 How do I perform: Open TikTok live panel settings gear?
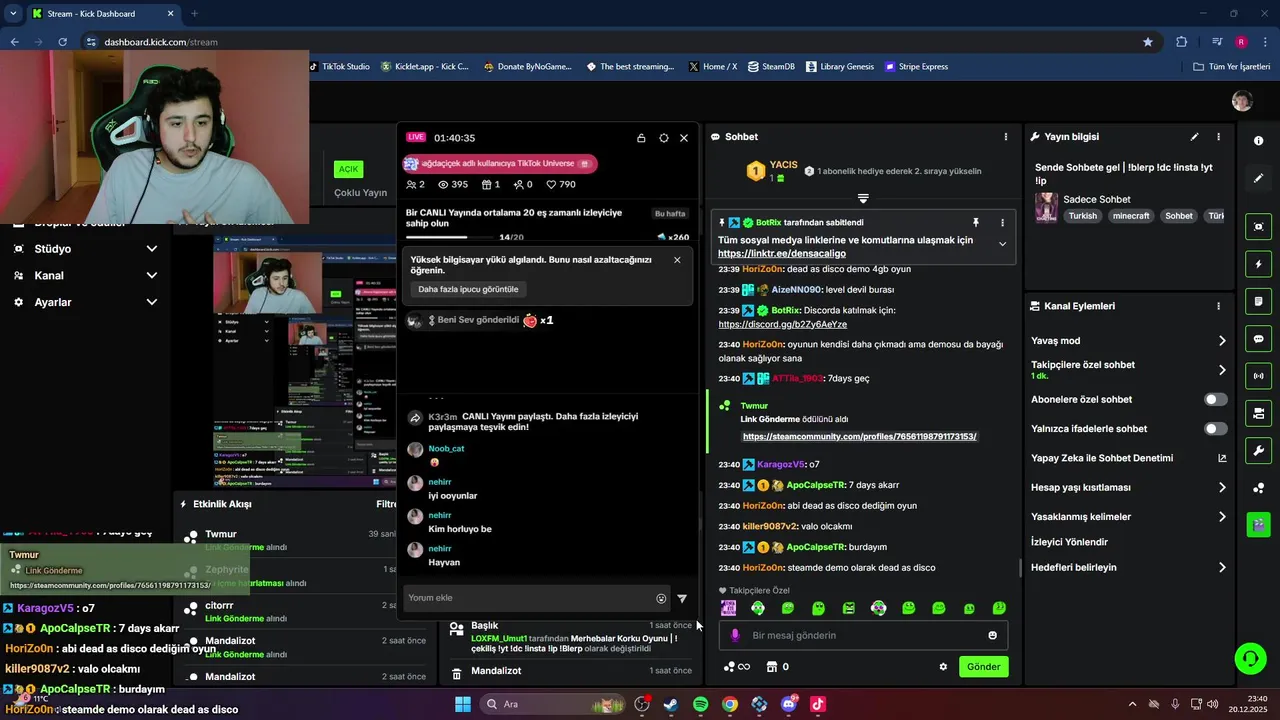663,138
